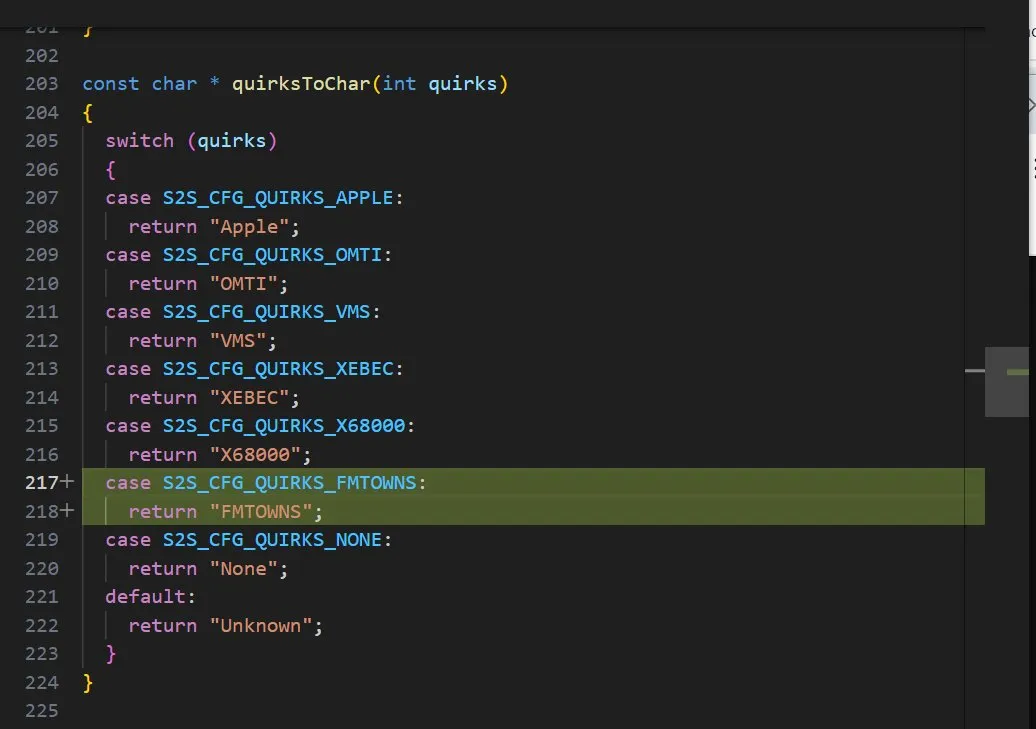This screenshot has width=1036, height=729.
Task: Click line number 219
Action: pos(42,540)
